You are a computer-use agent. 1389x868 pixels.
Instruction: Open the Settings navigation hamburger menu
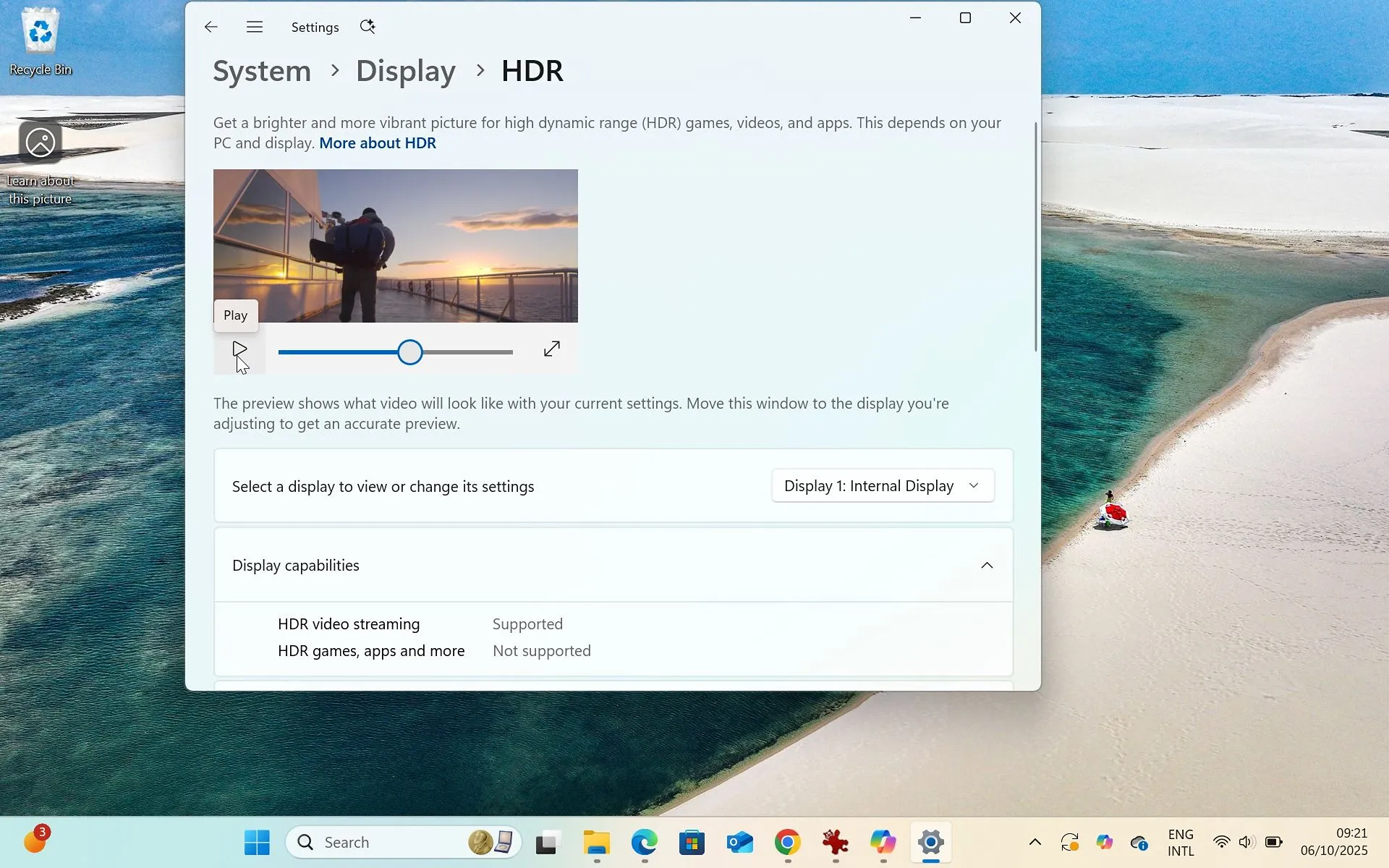coord(254,27)
